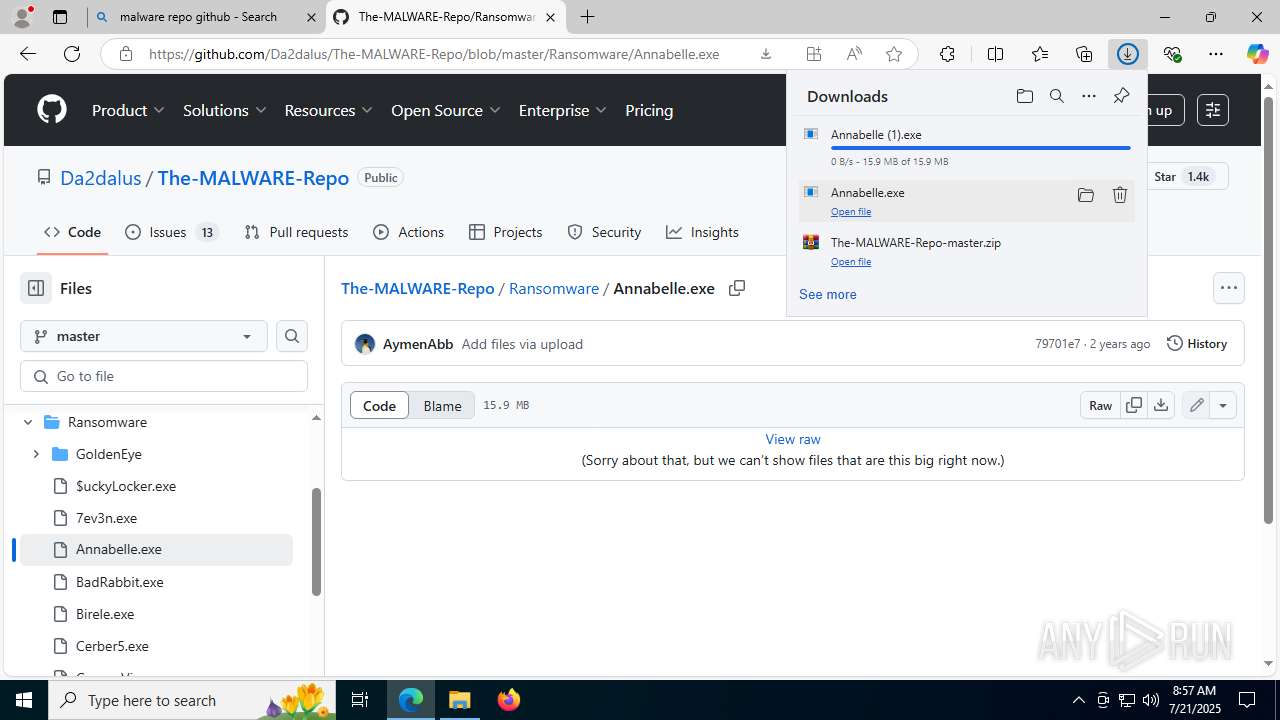Open Da2dalus owner profile link
This screenshot has height=720, width=1280.
pyautogui.click(x=101, y=178)
